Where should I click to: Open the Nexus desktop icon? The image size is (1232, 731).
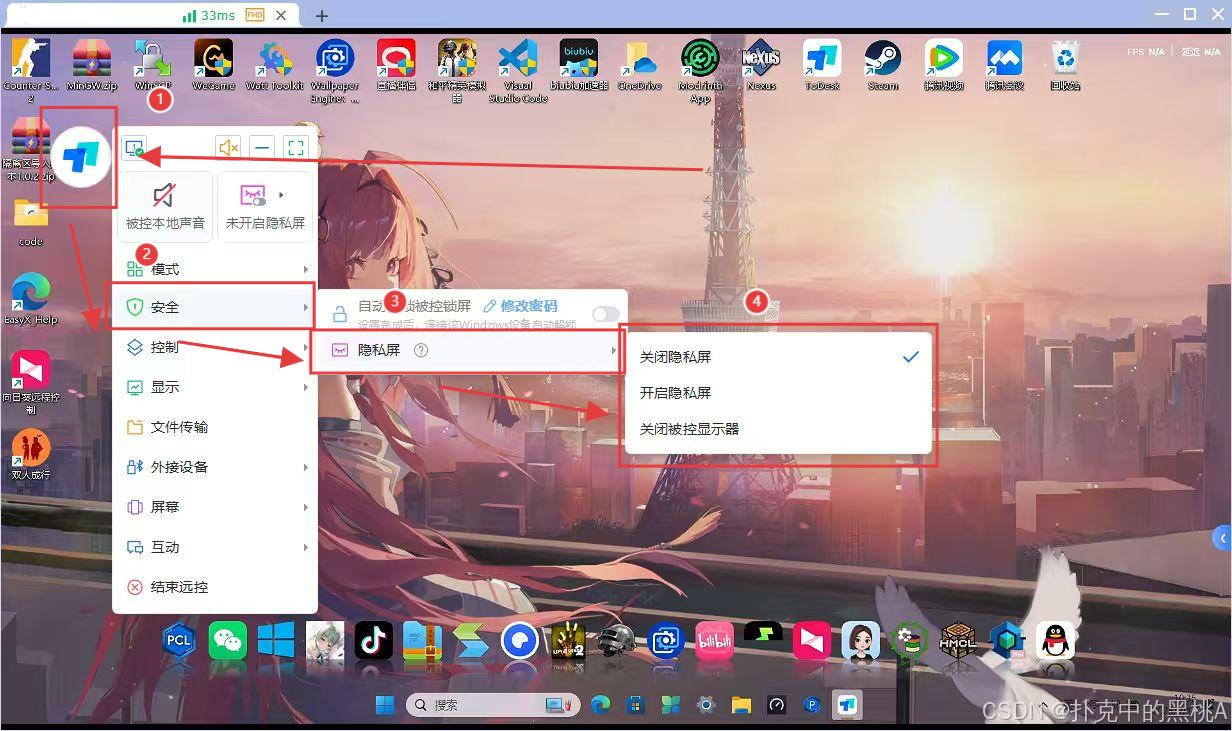coord(761,65)
